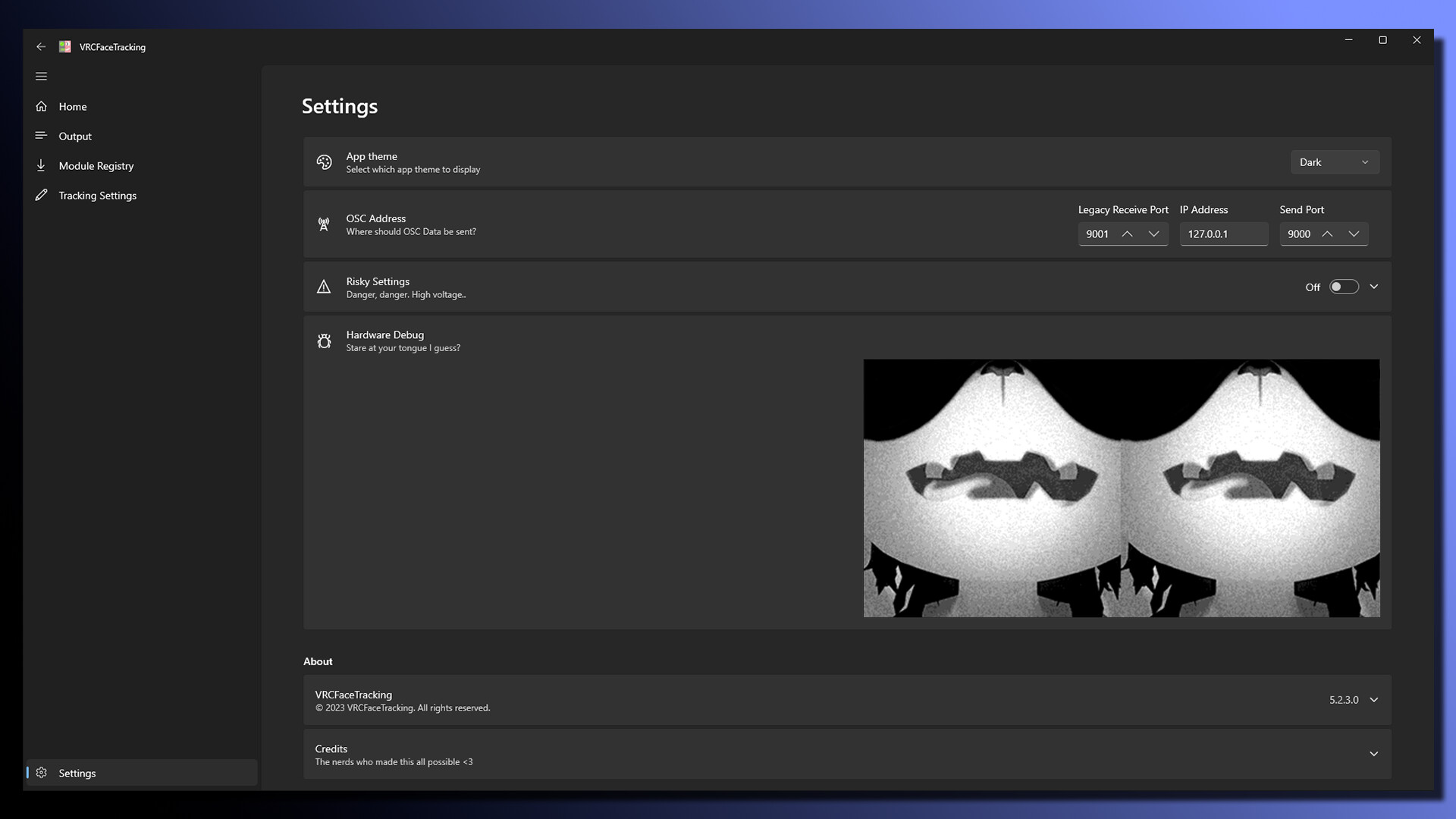Select the Settings entry in the sidebar
1456x819 pixels.
point(77,773)
